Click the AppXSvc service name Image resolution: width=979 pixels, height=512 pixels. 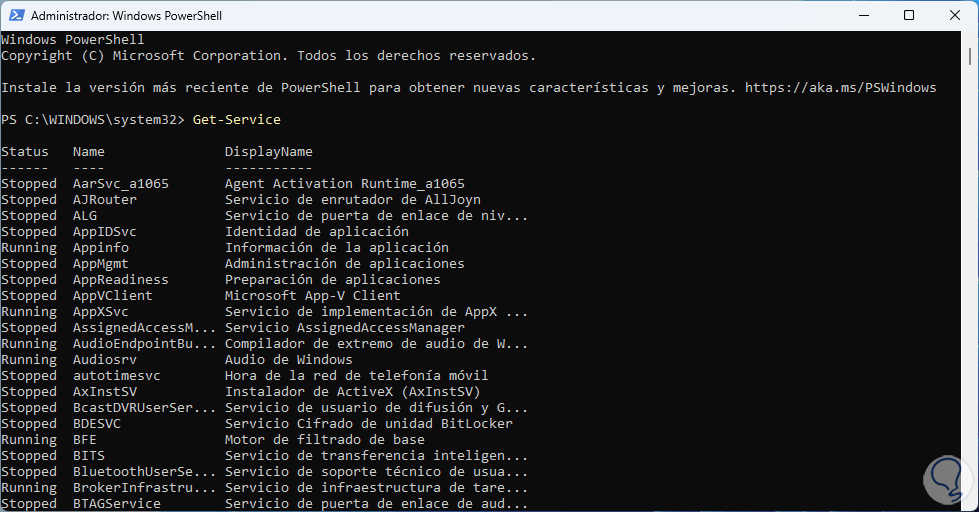(101, 312)
